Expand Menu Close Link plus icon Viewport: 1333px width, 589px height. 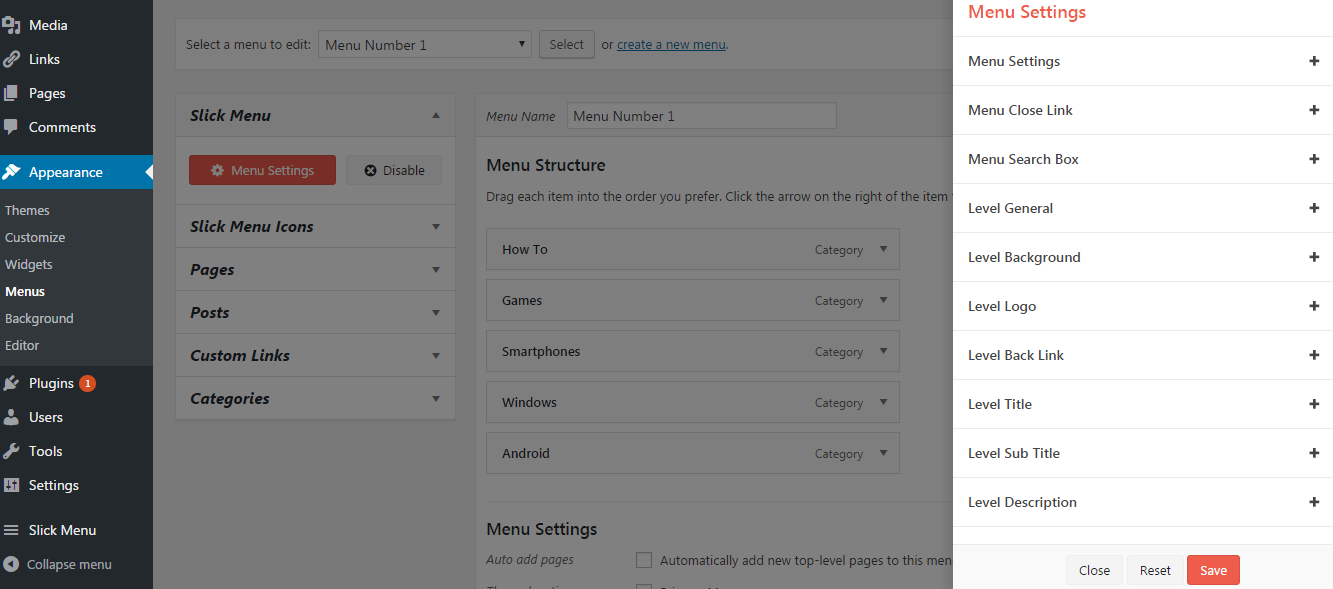pos(1314,110)
